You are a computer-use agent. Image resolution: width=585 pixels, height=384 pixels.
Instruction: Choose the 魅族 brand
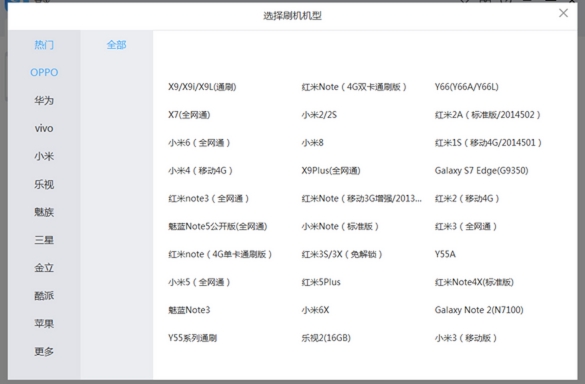click(x=44, y=212)
